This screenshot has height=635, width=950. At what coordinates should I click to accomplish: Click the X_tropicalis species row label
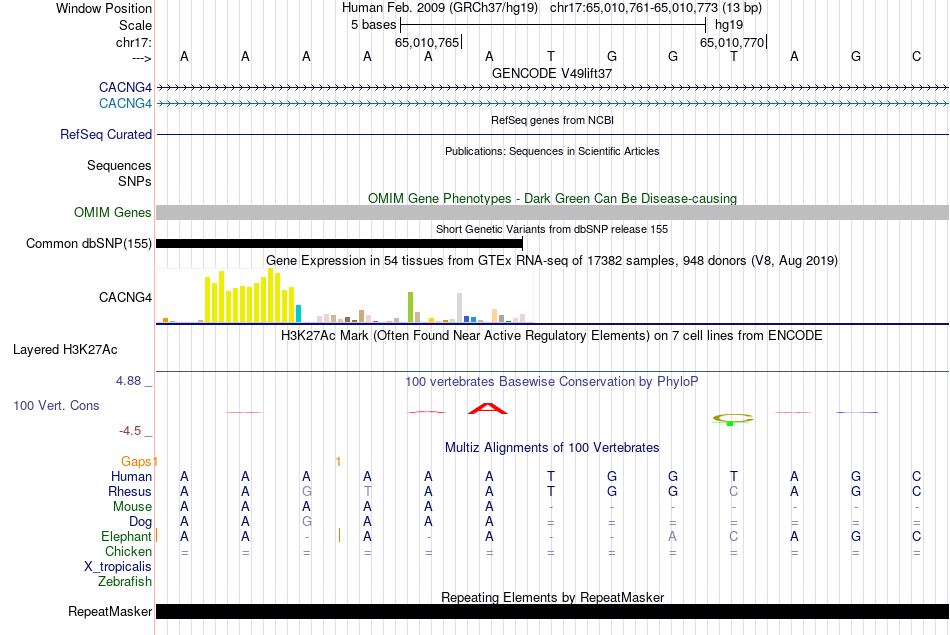118,567
